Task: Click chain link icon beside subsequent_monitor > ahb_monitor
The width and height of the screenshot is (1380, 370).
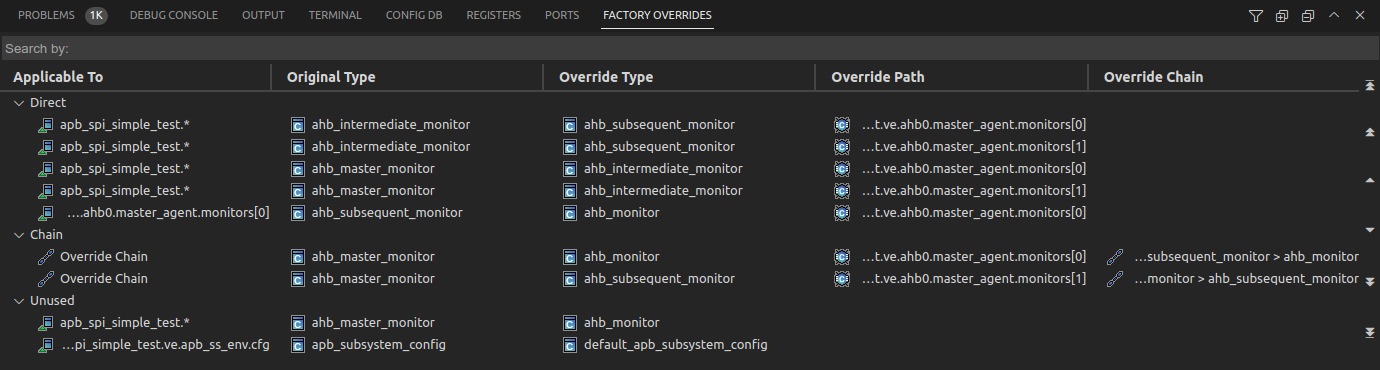Action: pyautogui.click(x=1115, y=257)
